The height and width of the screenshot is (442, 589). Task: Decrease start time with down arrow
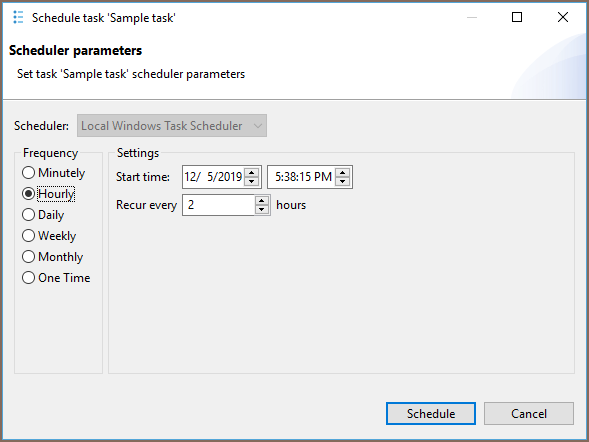coord(342,181)
